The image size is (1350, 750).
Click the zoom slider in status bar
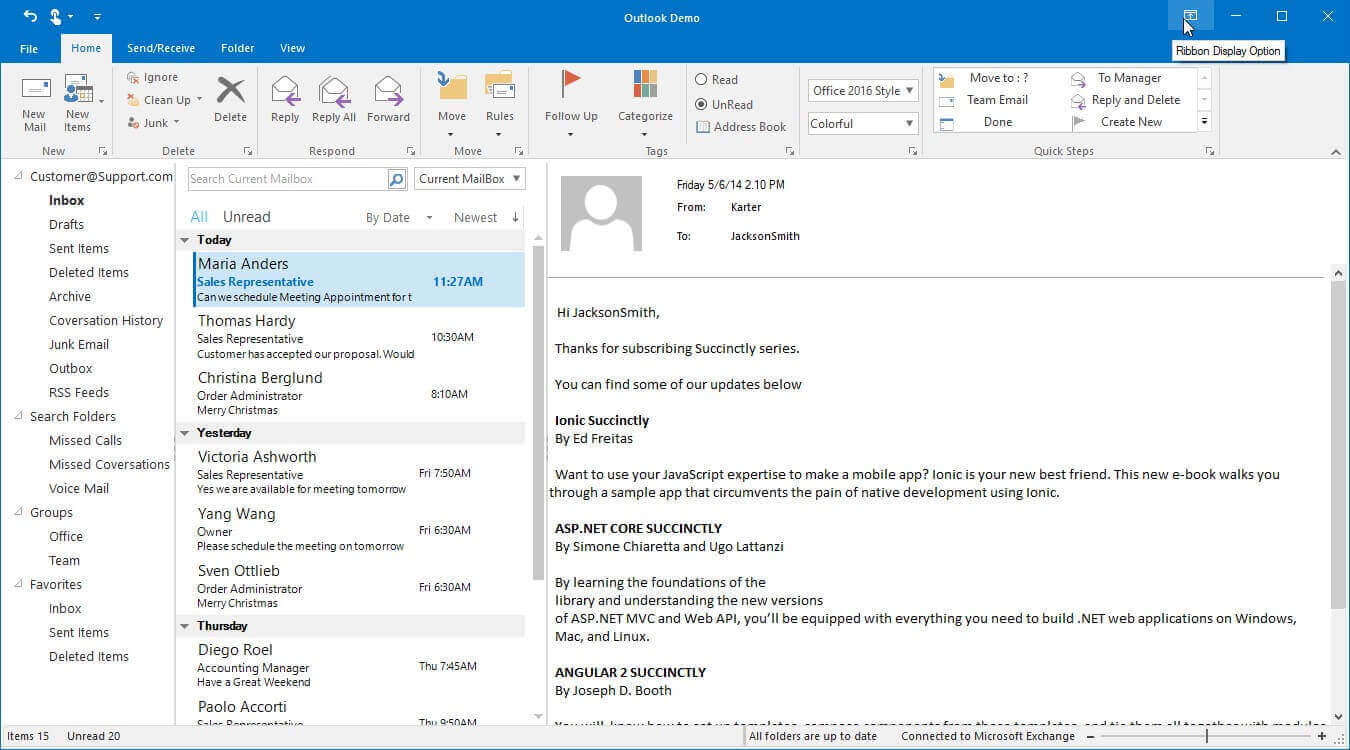click(1207, 736)
